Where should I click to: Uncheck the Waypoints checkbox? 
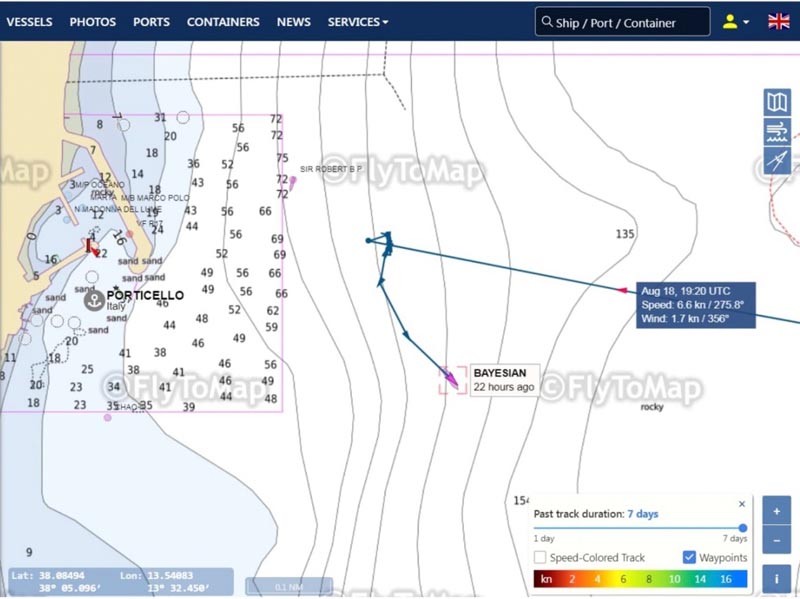(689, 557)
